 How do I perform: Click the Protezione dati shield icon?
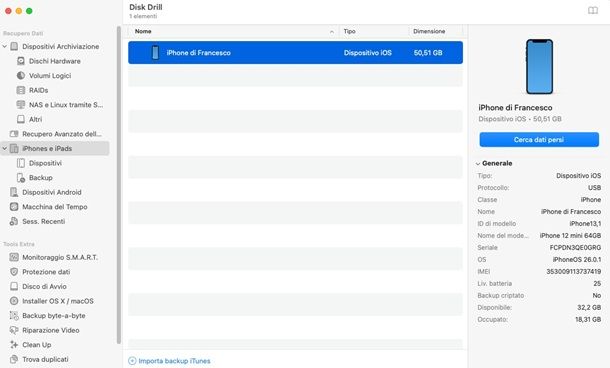point(14,272)
